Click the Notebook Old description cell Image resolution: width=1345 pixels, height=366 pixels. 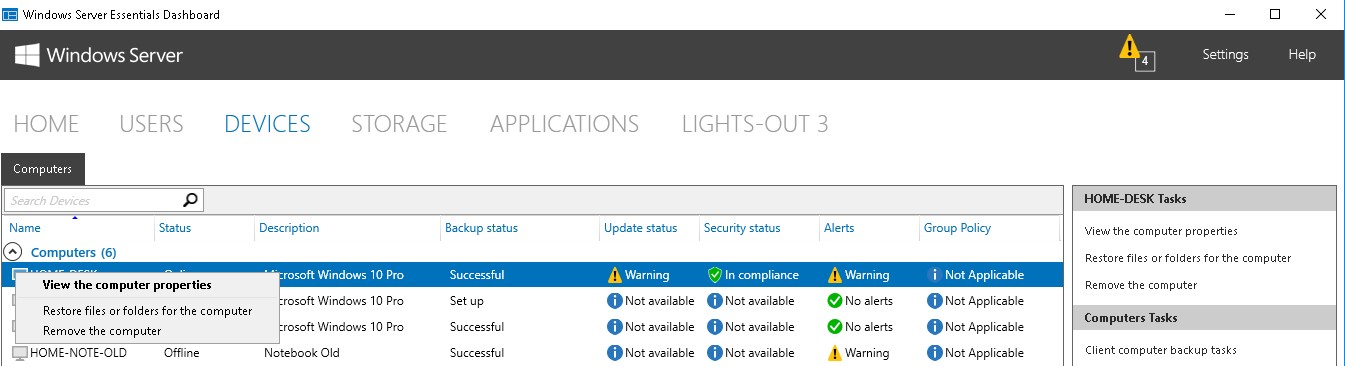[302, 353]
